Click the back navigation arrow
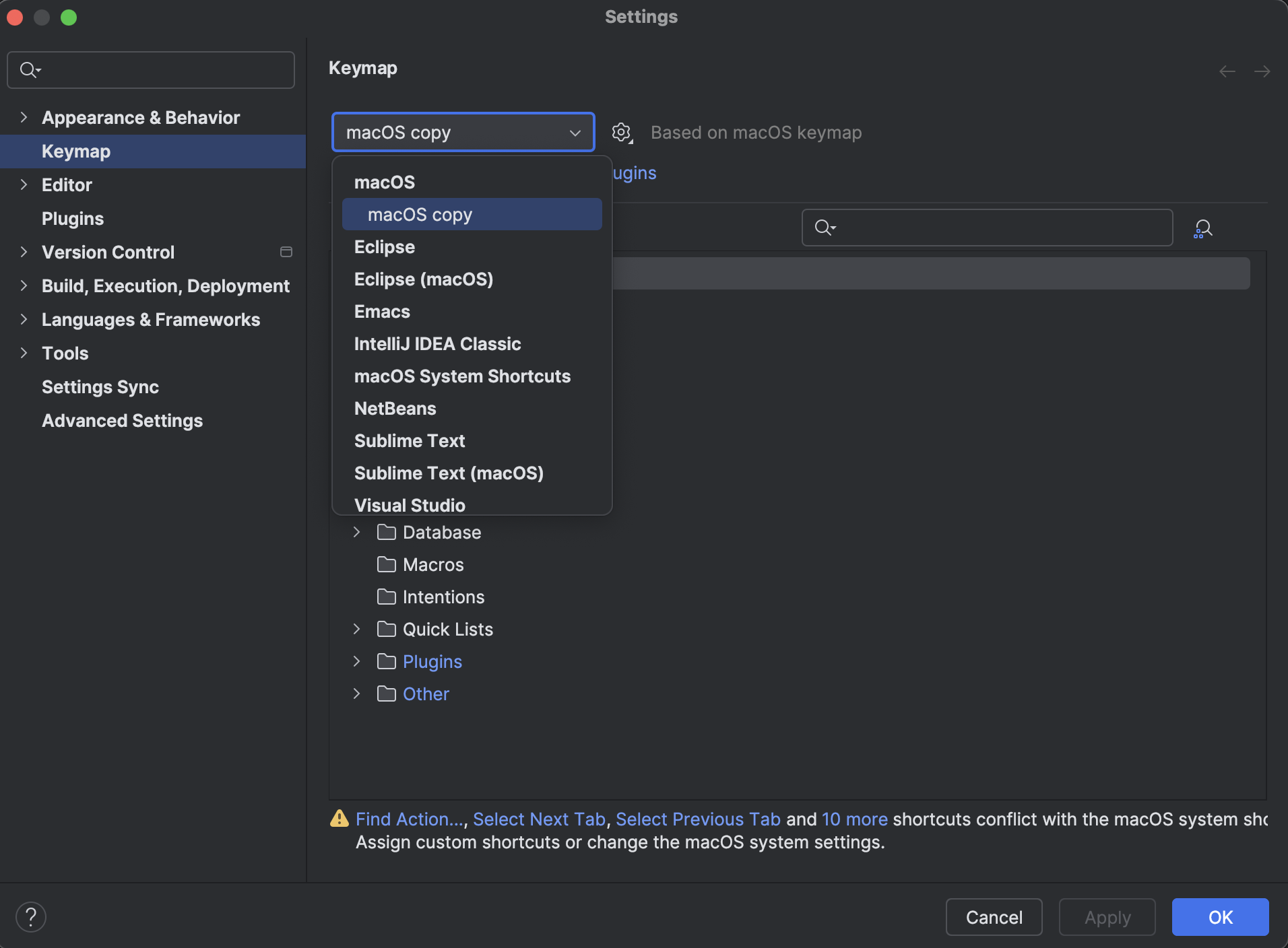The height and width of the screenshot is (948, 1288). click(x=1226, y=71)
